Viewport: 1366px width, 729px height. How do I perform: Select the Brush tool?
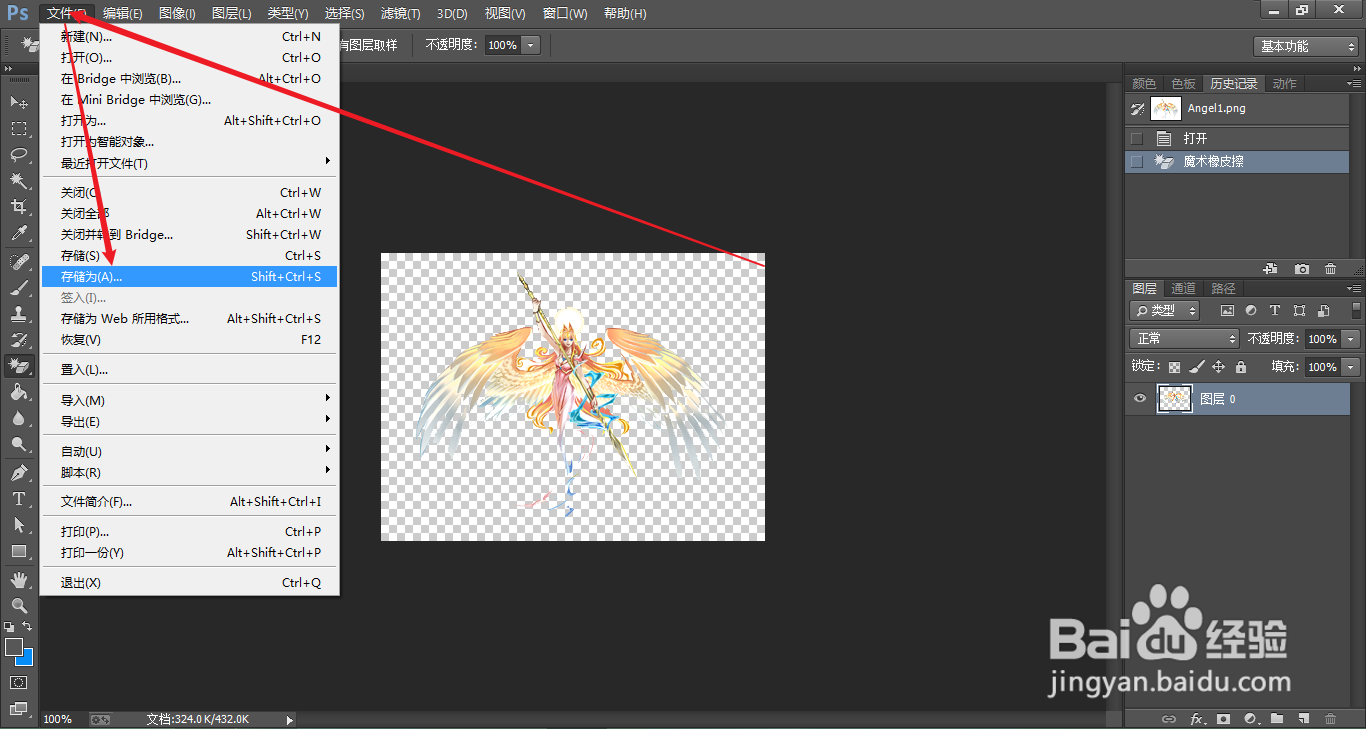tap(19, 288)
